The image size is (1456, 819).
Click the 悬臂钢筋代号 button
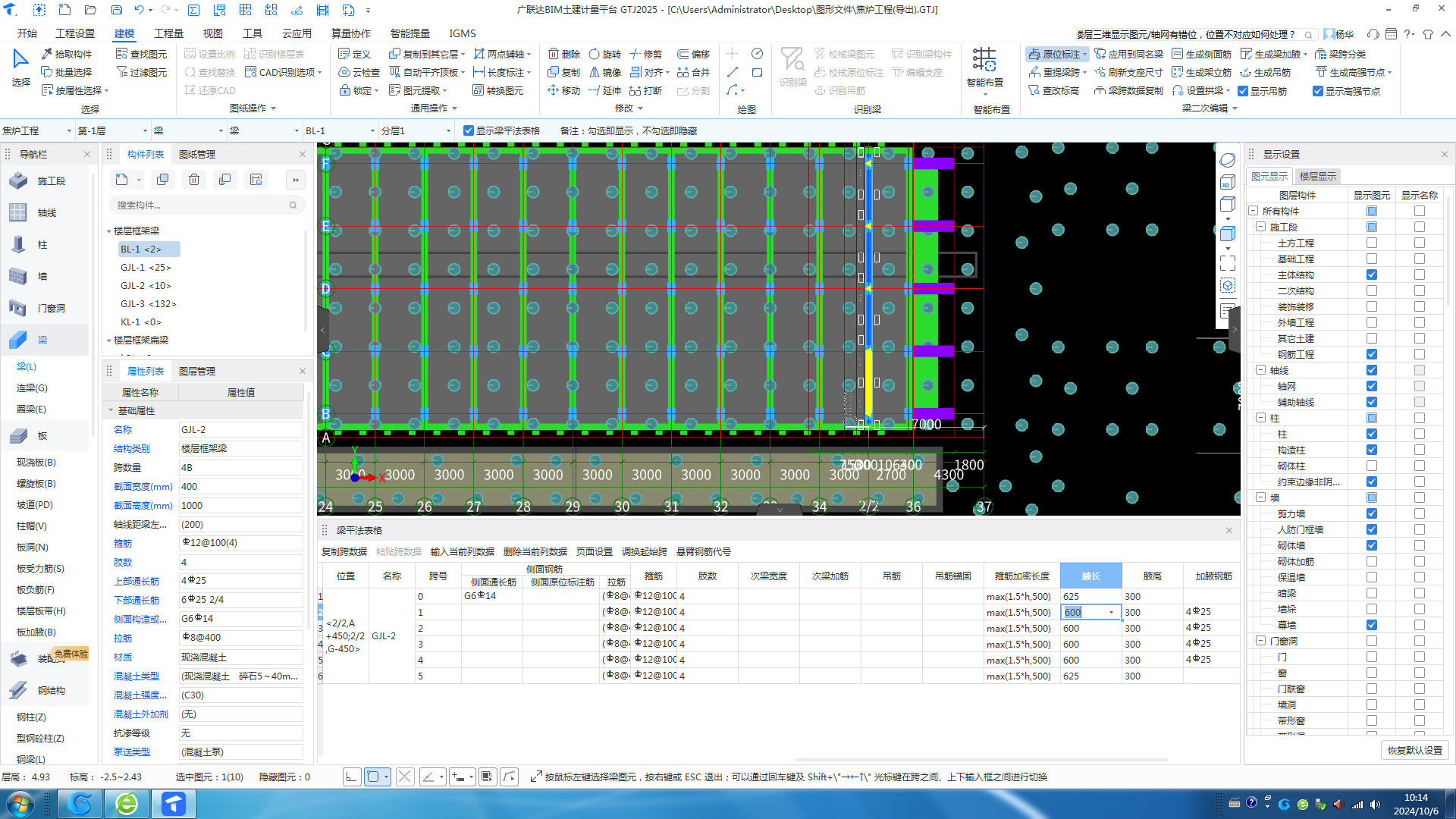pos(704,551)
